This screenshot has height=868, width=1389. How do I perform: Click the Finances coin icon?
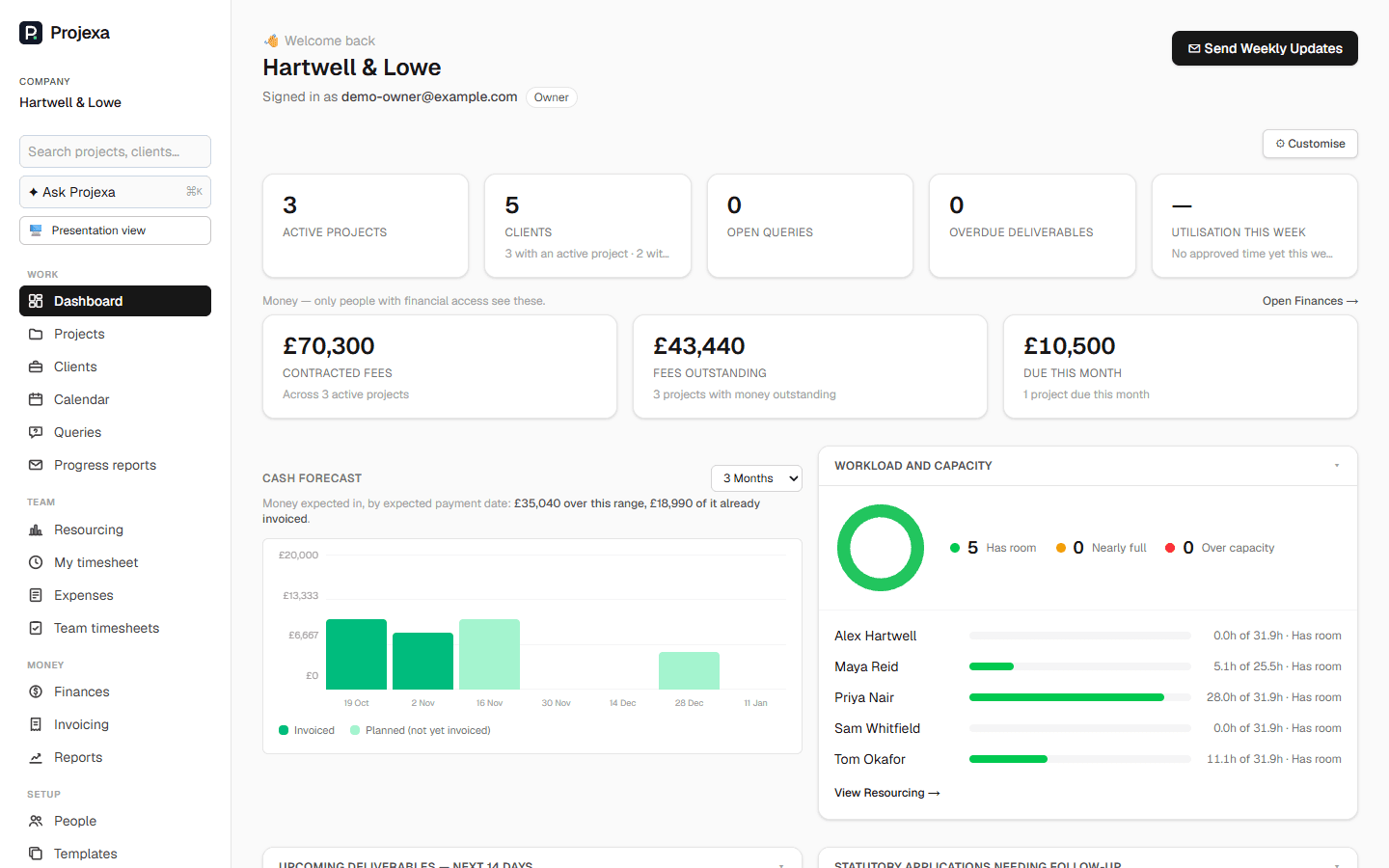pyautogui.click(x=36, y=692)
